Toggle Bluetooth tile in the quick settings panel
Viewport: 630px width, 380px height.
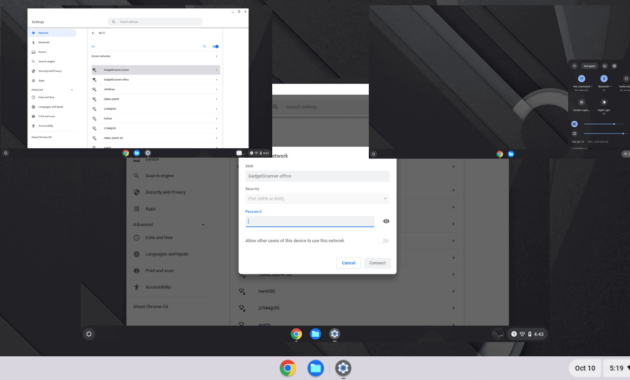pos(604,79)
